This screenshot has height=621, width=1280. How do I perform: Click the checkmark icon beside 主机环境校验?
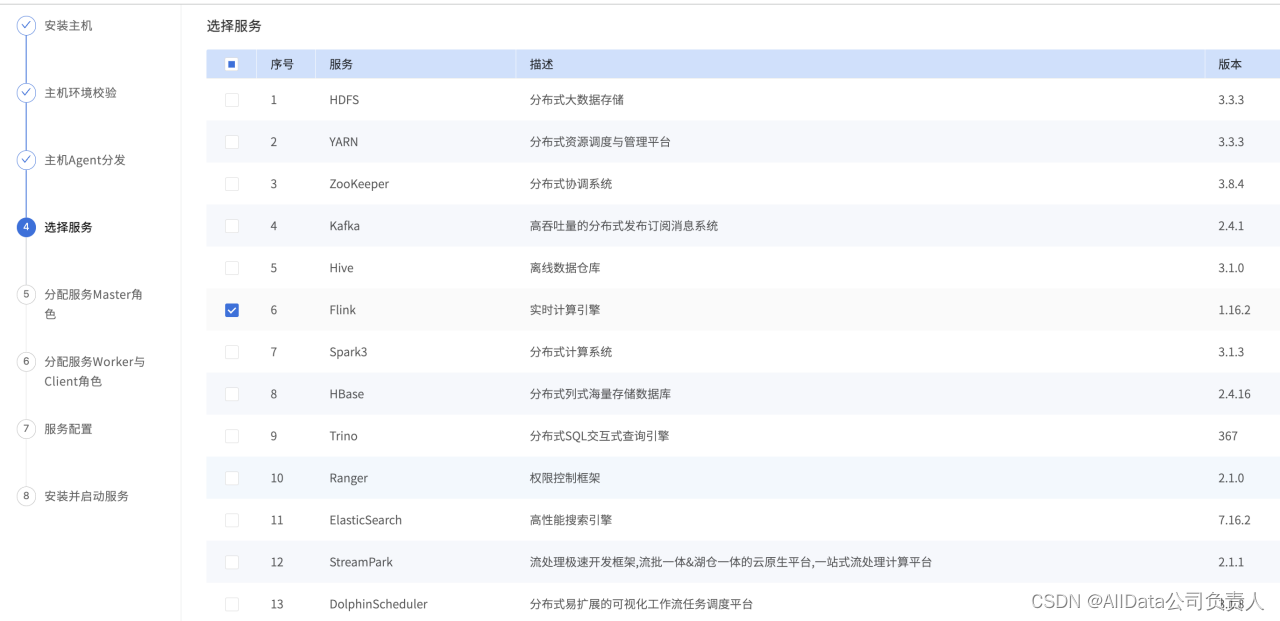[26, 93]
